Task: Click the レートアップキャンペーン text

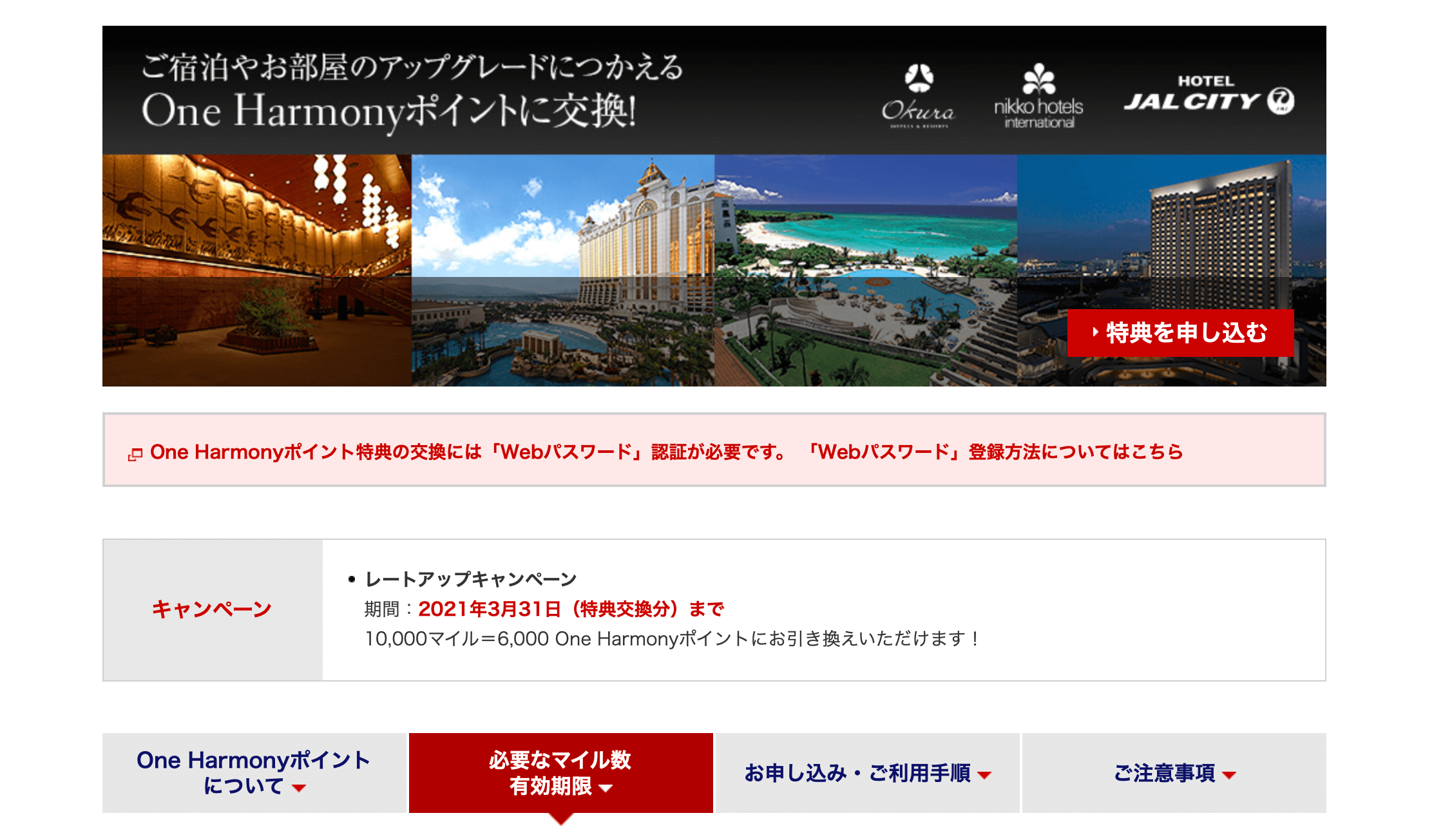Action: point(471,579)
